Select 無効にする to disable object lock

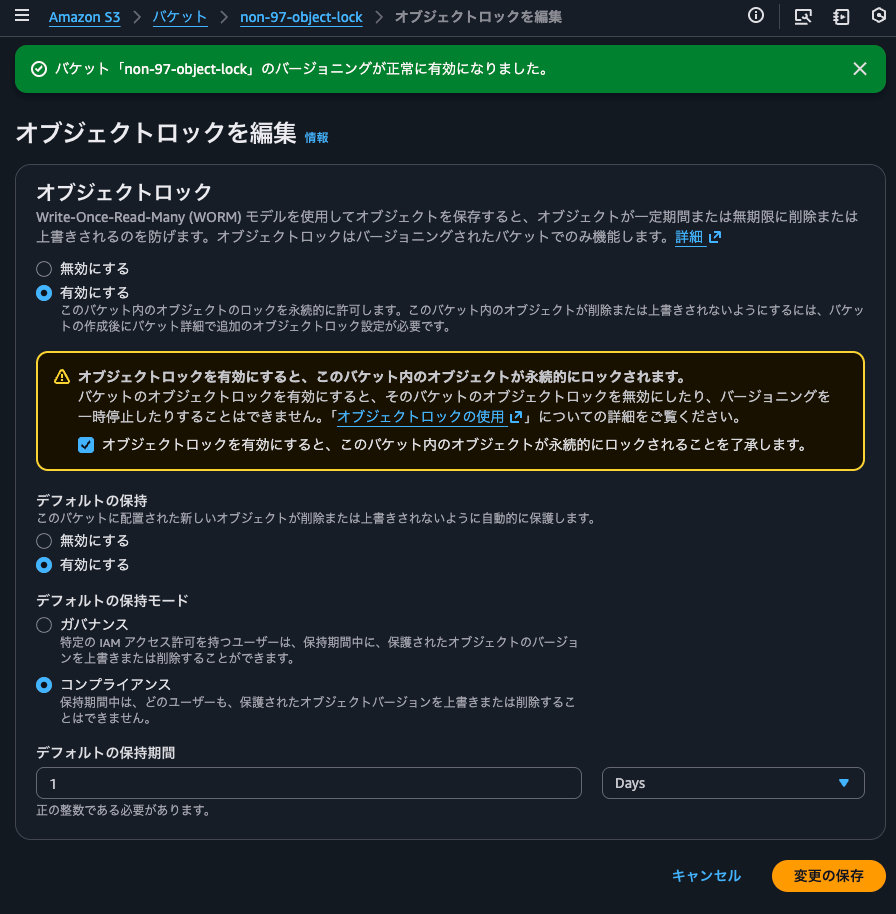[43, 268]
